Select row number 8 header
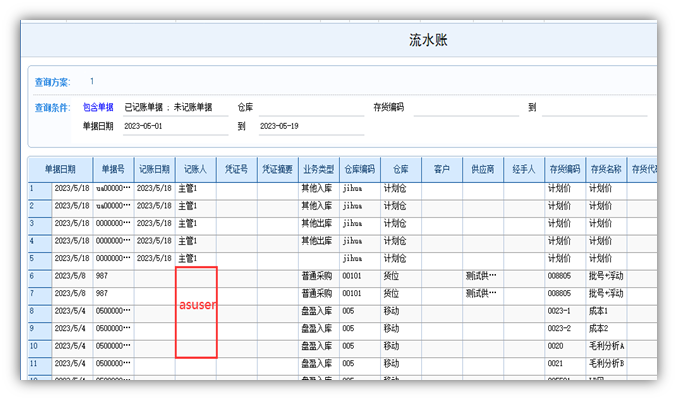Image resolution: width=677 pixels, height=400 pixels. click(40, 313)
